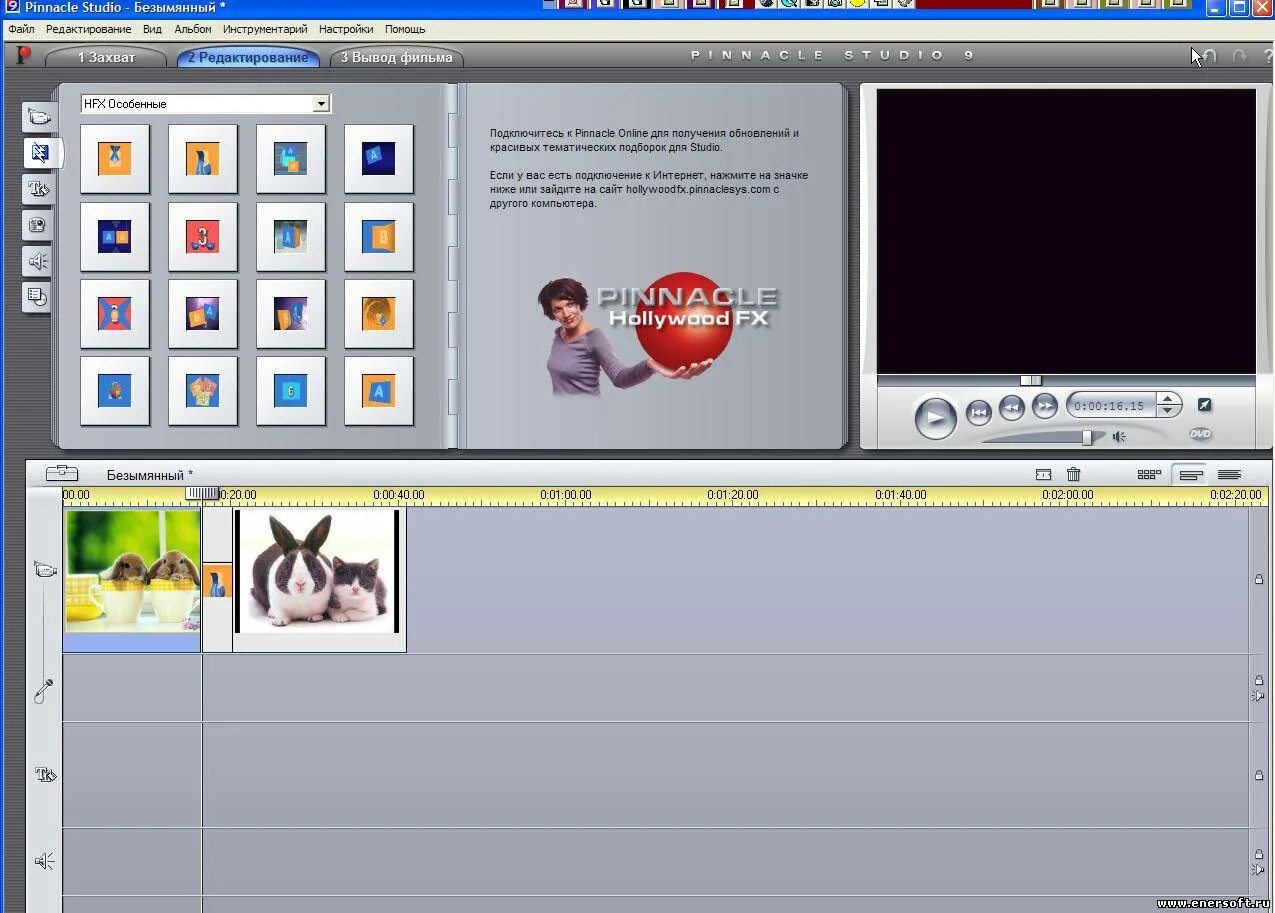
Task: Select the video scenes camera icon
Action: pyautogui.click(x=38, y=116)
